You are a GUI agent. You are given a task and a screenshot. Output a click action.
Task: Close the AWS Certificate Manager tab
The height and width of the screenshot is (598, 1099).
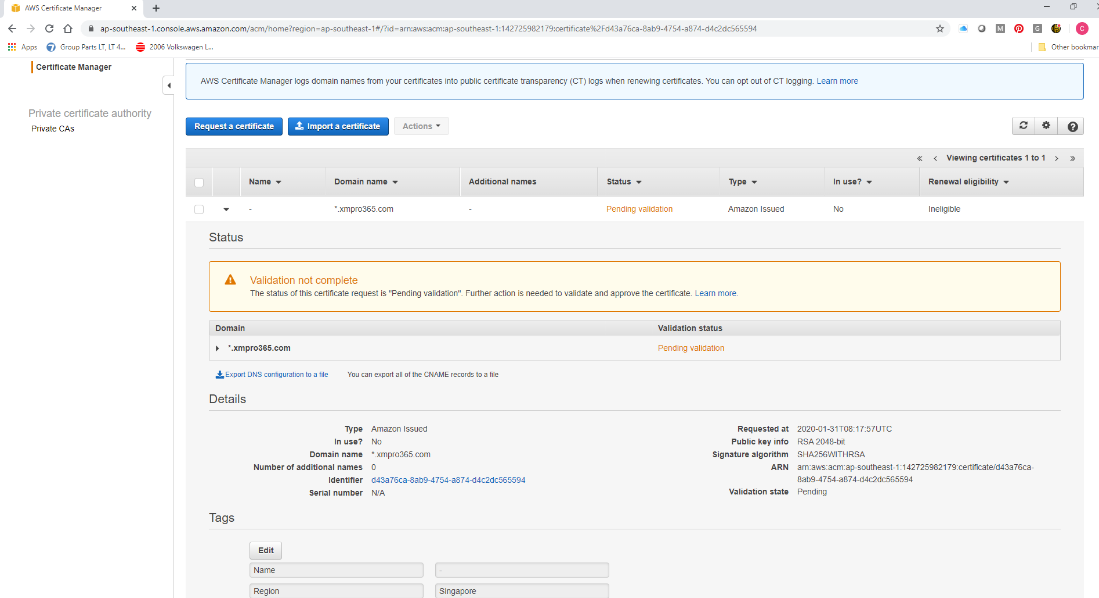[x=134, y=8]
